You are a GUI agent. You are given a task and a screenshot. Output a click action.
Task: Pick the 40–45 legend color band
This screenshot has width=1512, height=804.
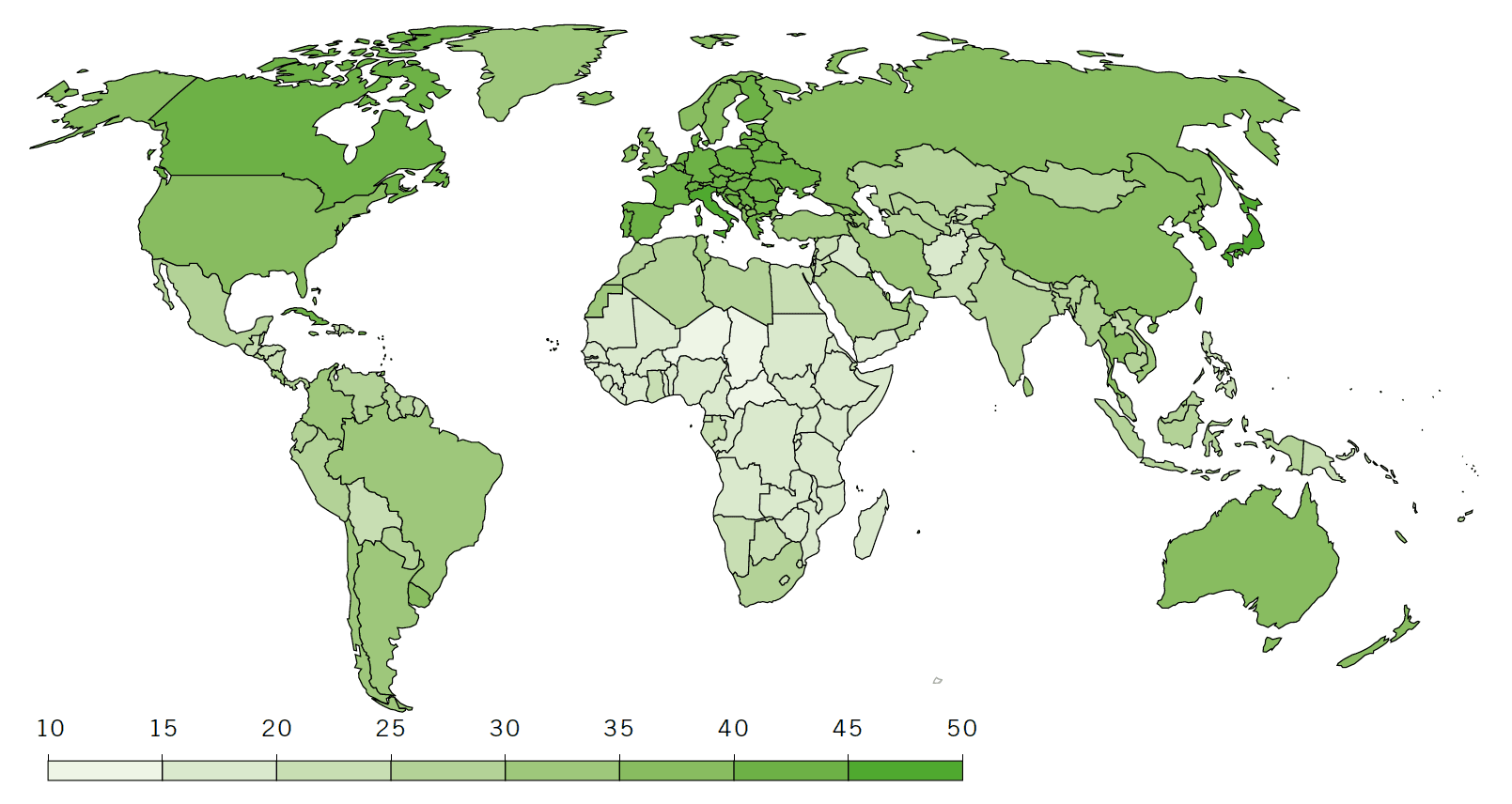[x=791, y=770]
